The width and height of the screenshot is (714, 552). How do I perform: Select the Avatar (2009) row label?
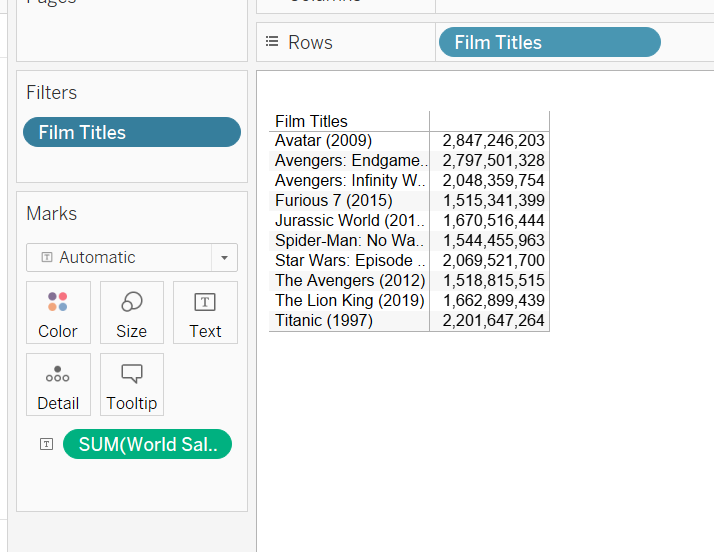click(x=323, y=140)
